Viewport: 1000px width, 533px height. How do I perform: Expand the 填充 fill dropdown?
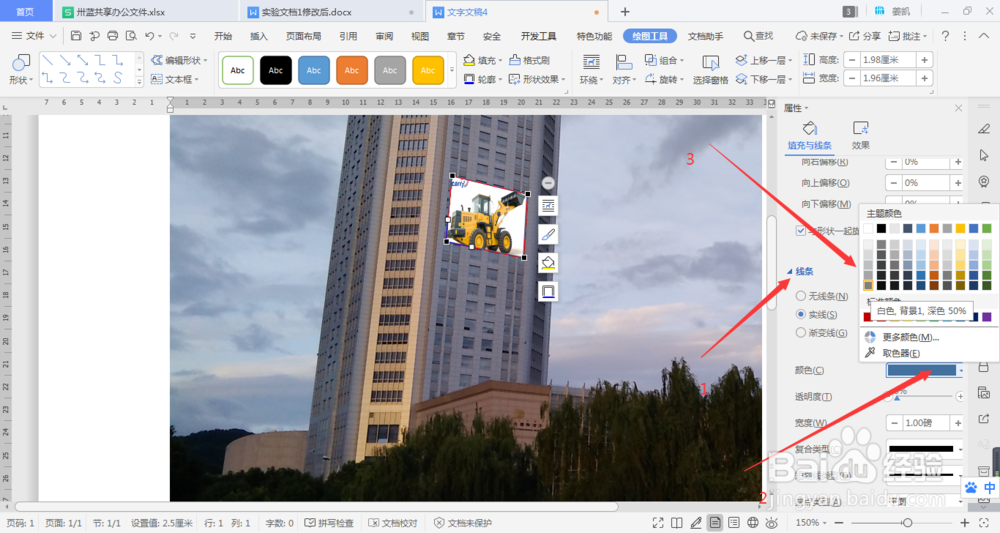coord(501,61)
